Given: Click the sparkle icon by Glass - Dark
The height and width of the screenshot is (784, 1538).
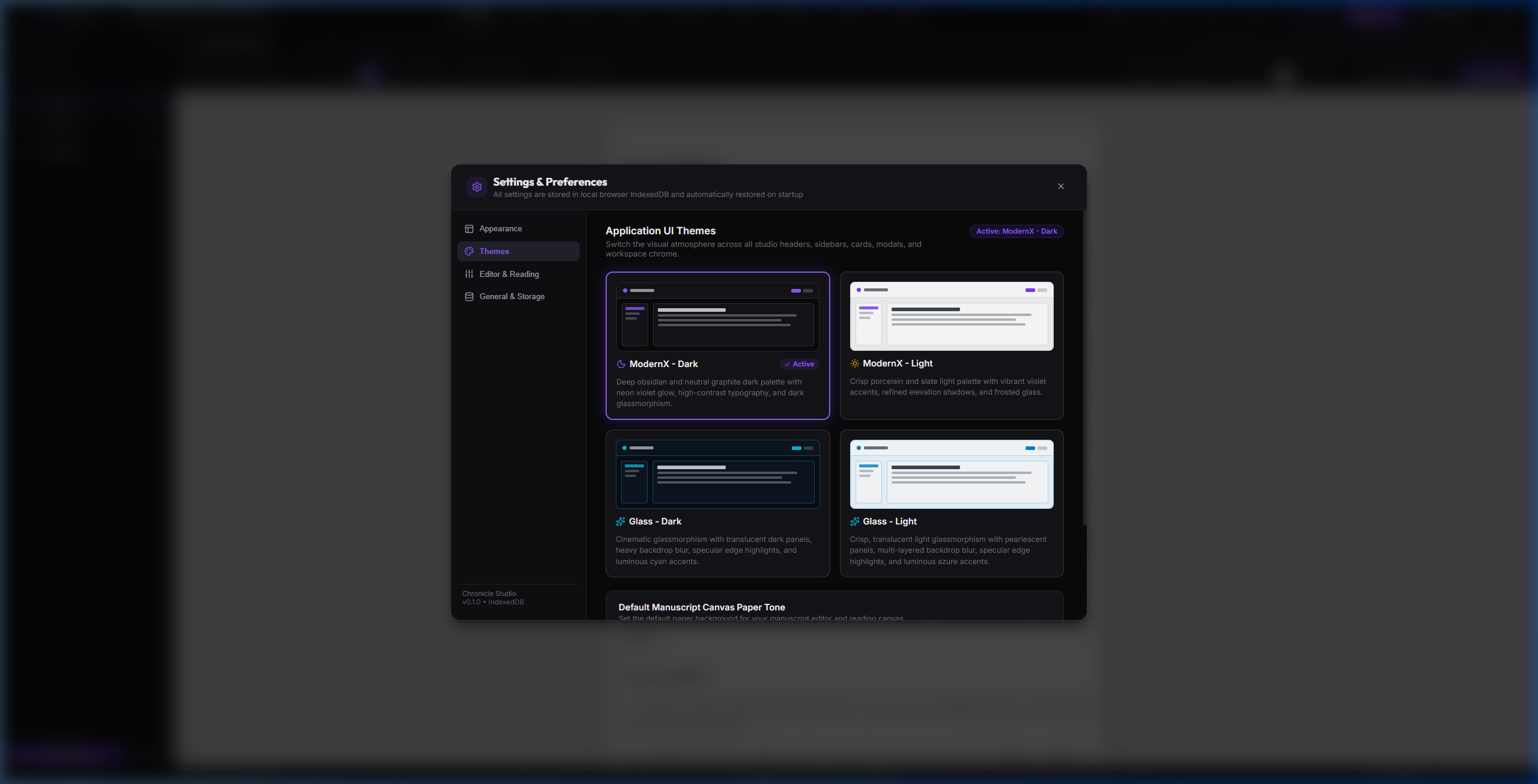Looking at the screenshot, I should tap(621, 521).
